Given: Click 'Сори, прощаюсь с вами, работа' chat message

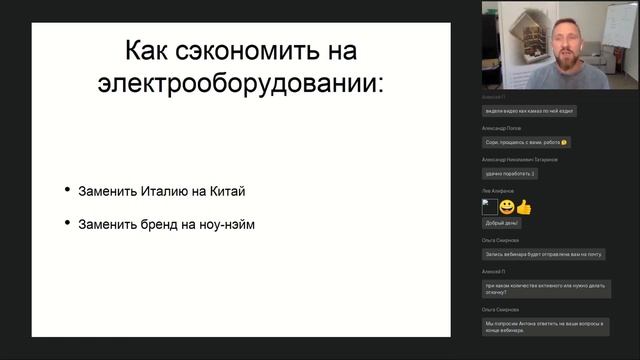Looking at the screenshot, I should [x=526, y=142].
